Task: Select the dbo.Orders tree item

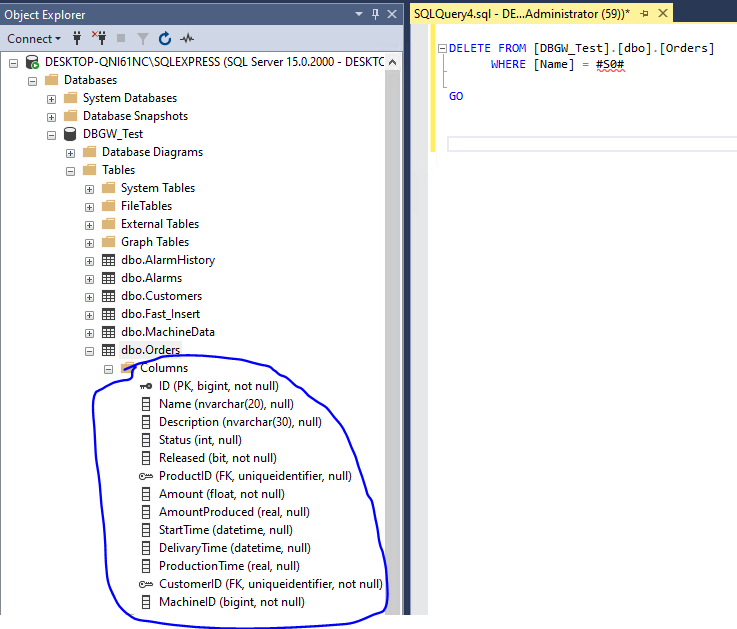Action: [150, 350]
